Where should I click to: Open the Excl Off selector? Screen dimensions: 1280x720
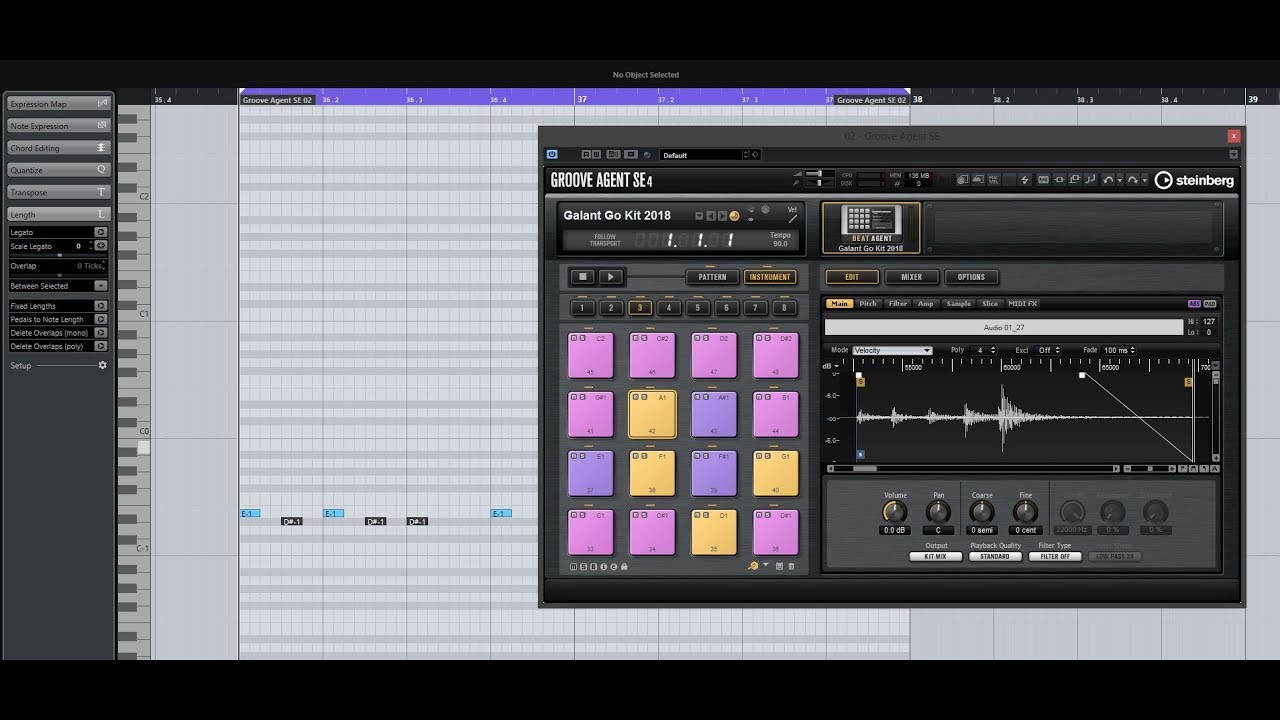(x=1049, y=351)
